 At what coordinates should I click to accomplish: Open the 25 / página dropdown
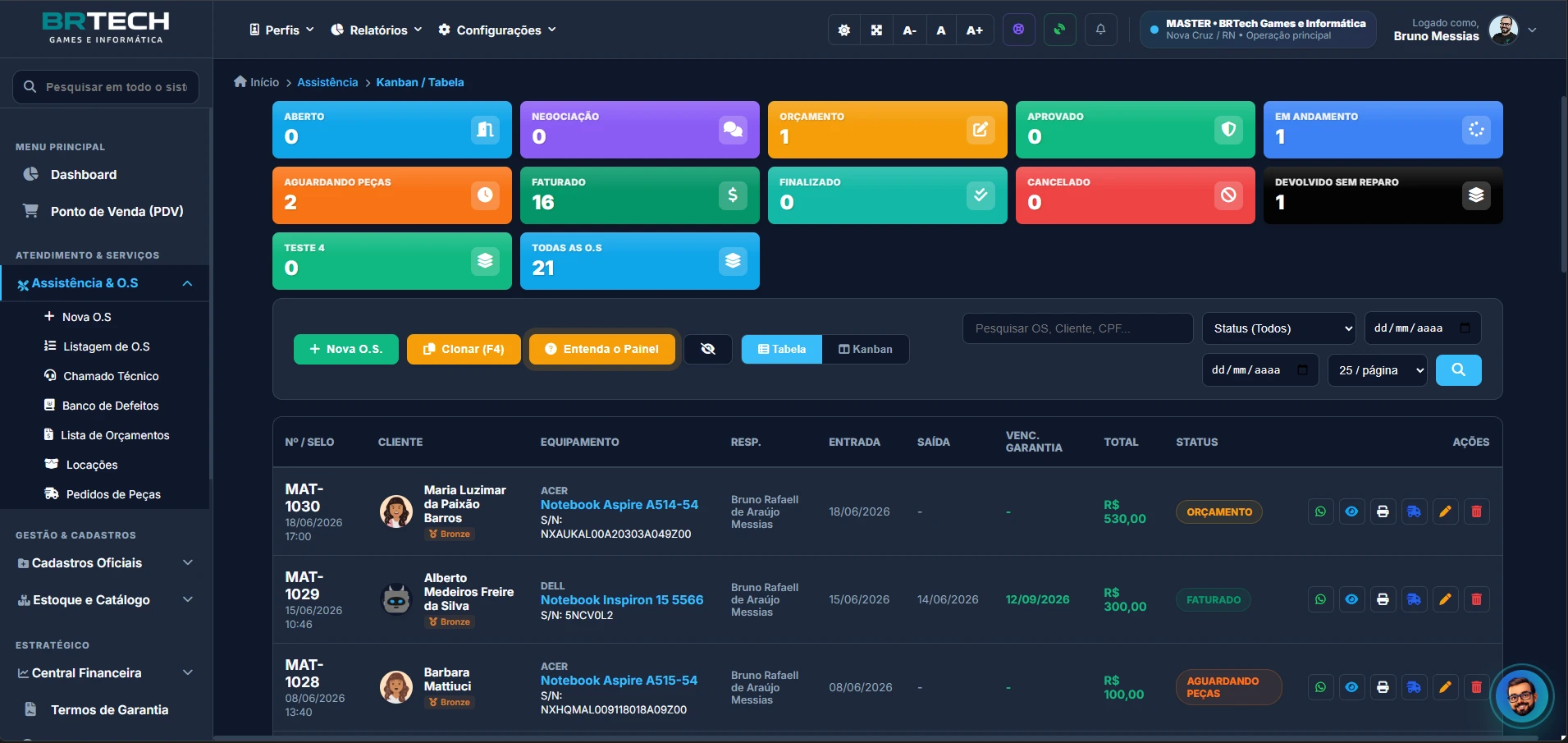tap(1378, 370)
